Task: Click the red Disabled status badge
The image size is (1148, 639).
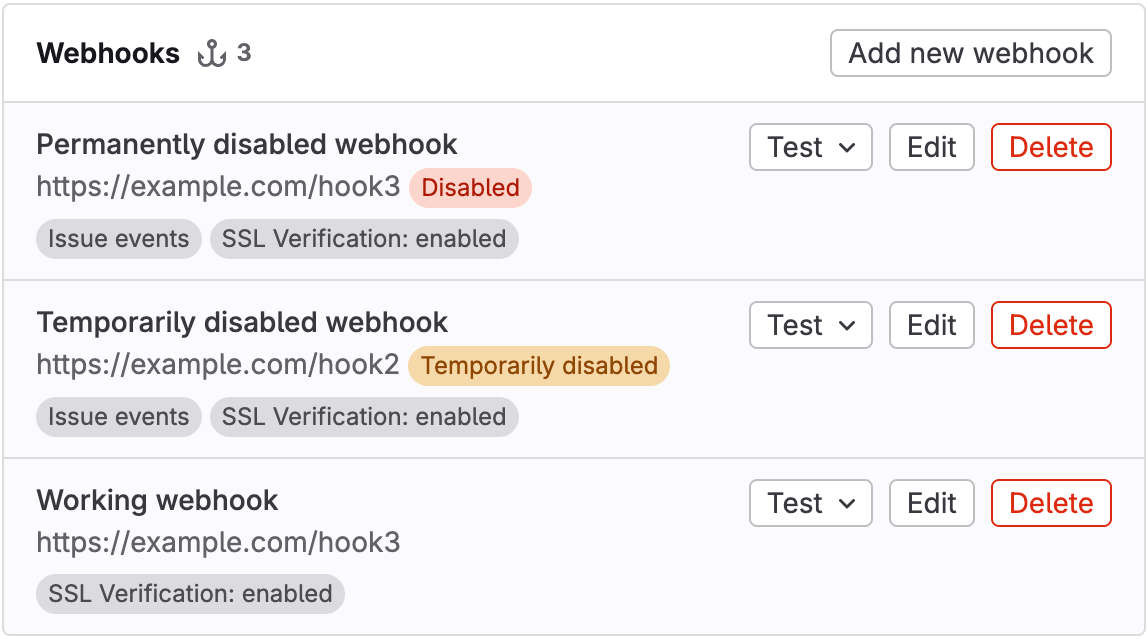Action: pyautogui.click(x=470, y=188)
